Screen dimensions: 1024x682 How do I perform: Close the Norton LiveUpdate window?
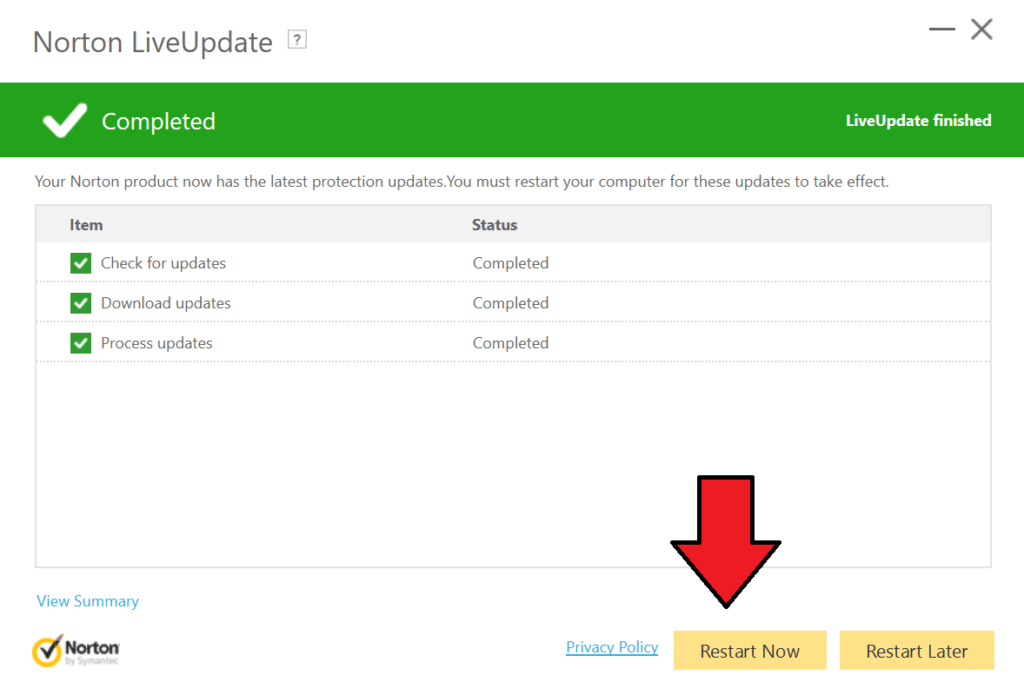coord(982,29)
